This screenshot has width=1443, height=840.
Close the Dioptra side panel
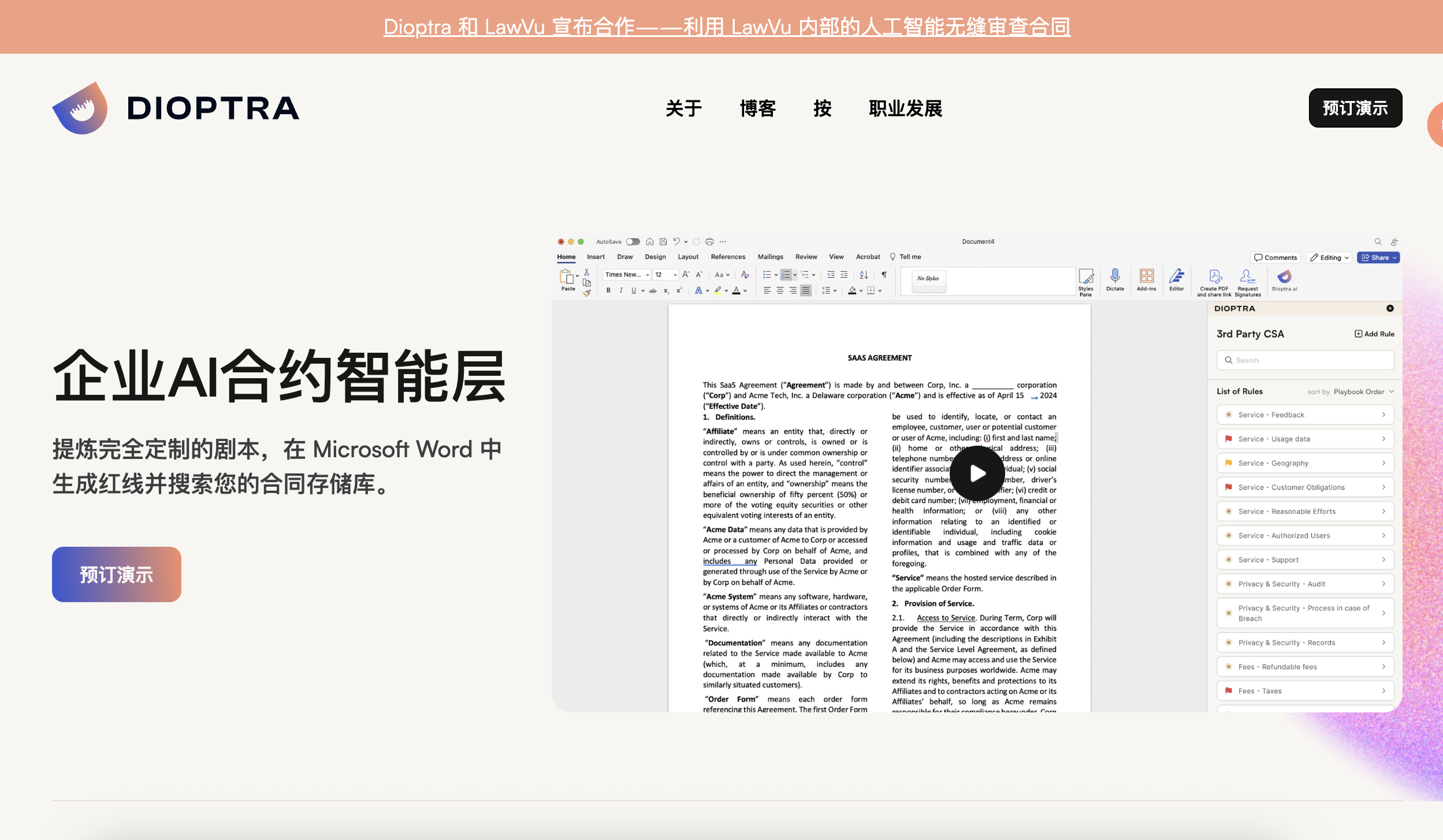point(1390,308)
